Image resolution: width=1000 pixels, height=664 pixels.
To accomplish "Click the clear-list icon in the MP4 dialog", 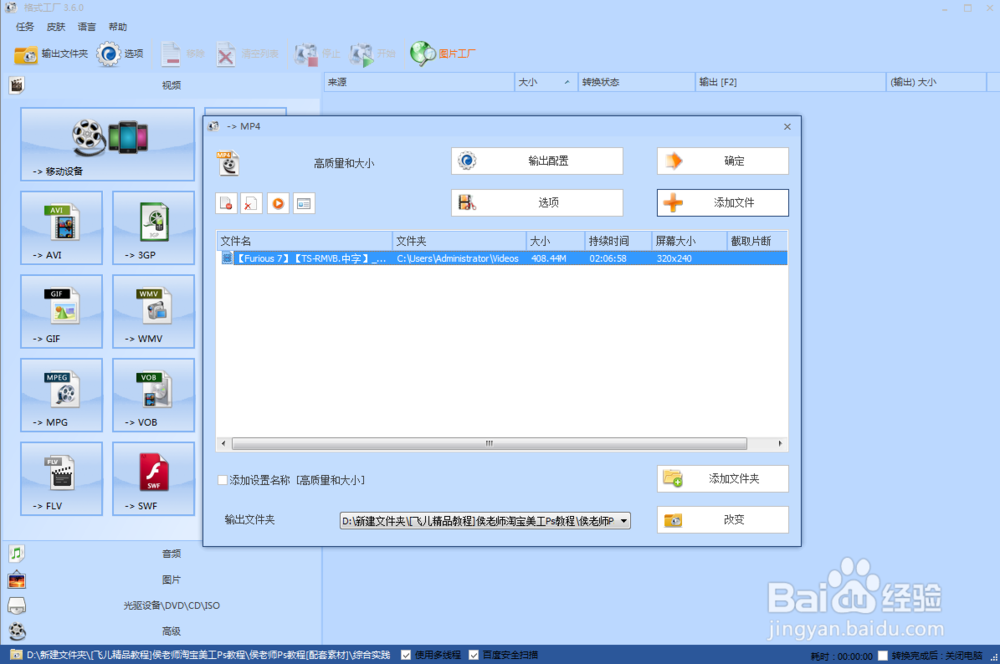I will point(251,203).
